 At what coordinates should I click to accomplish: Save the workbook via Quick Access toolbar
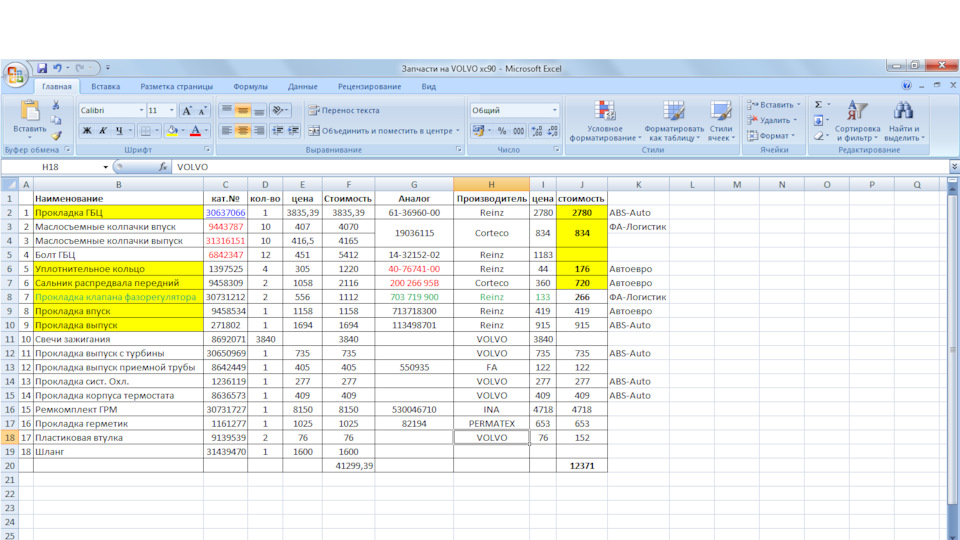[42, 68]
